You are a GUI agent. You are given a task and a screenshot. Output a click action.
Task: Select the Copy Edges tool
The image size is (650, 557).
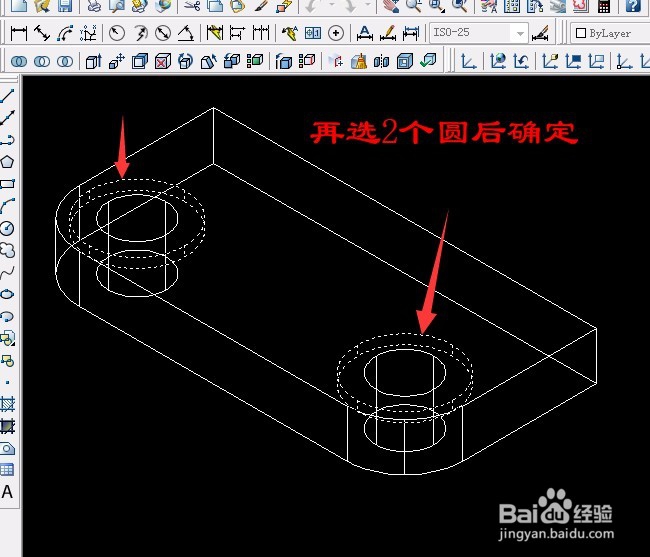284,62
